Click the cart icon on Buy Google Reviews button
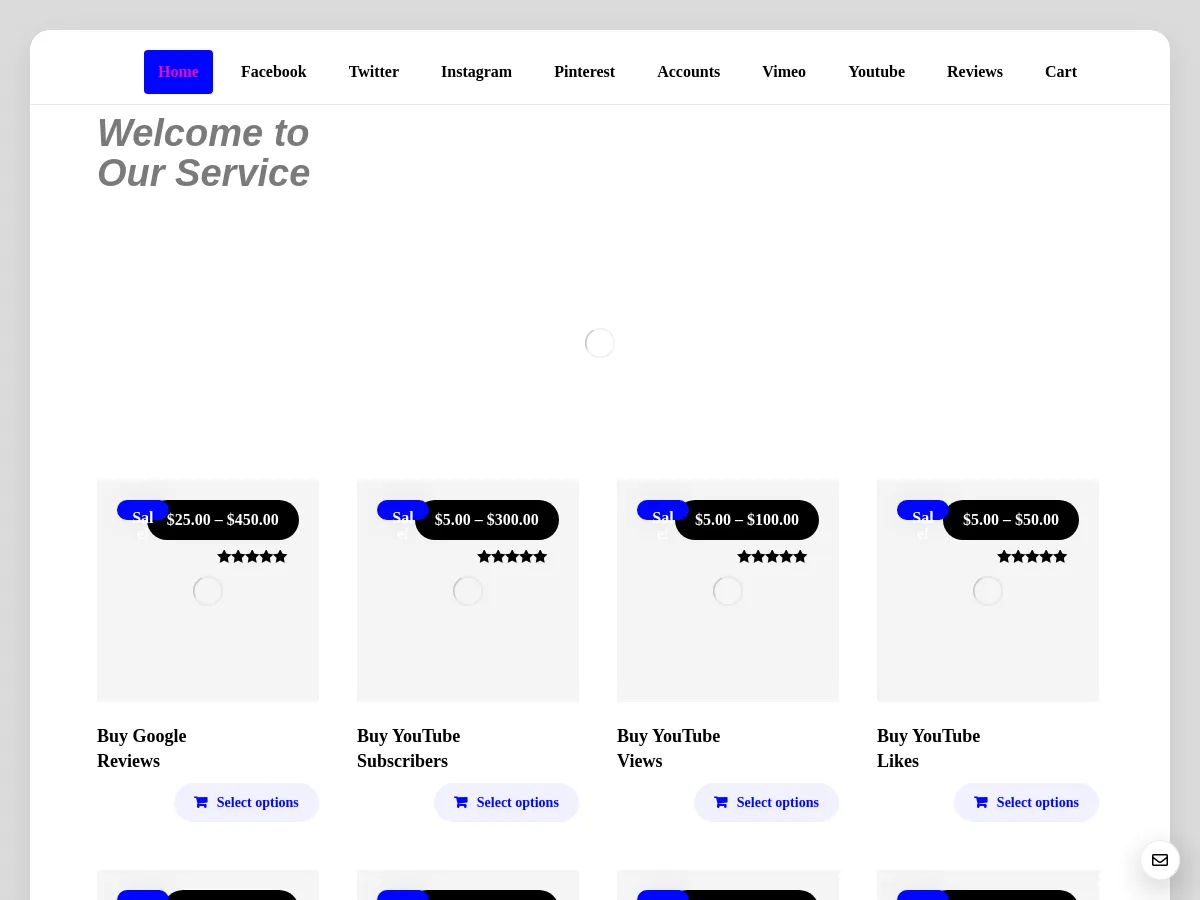The width and height of the screenshot is (1200, 900). pyautogui.click(x=201, y=802)
